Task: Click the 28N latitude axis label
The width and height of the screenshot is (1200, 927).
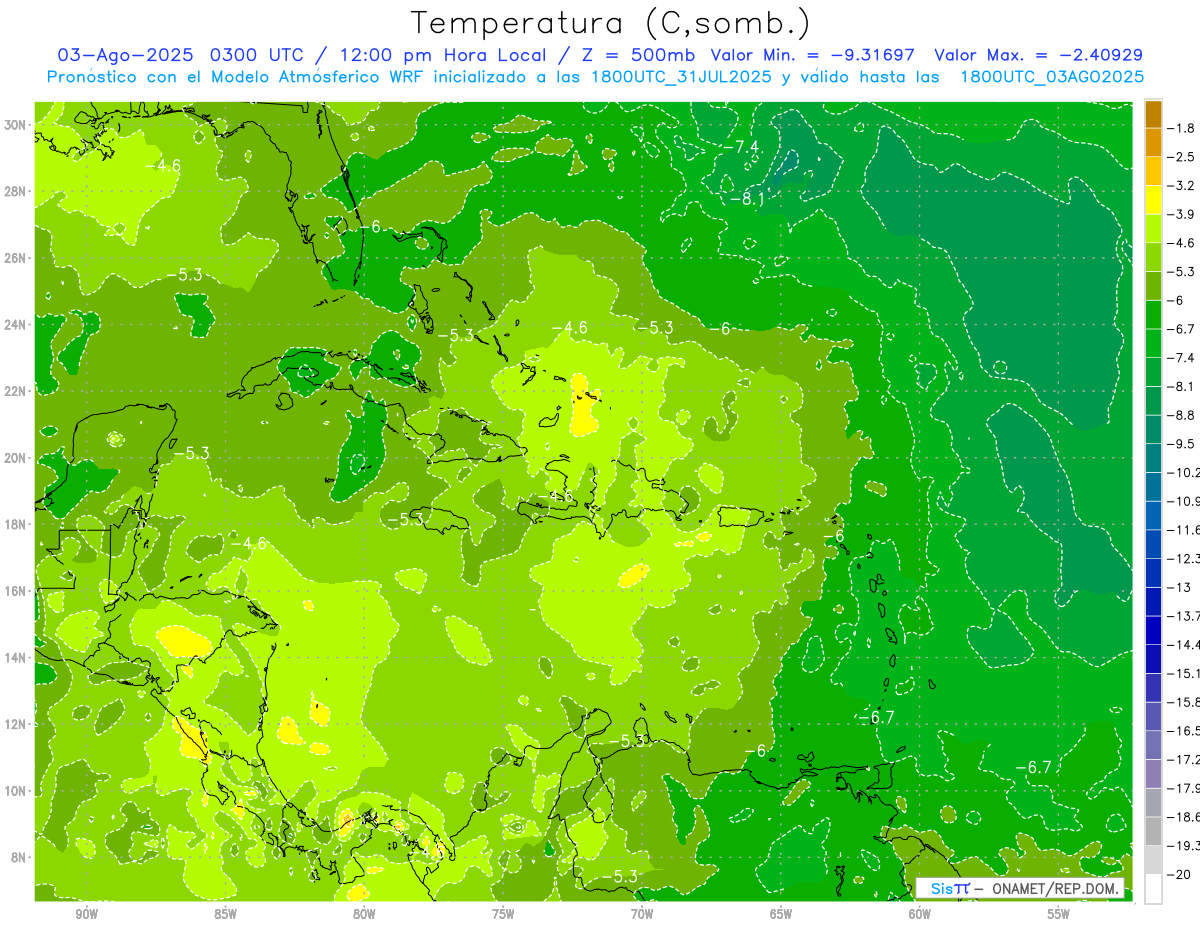Action: [16, 191]
